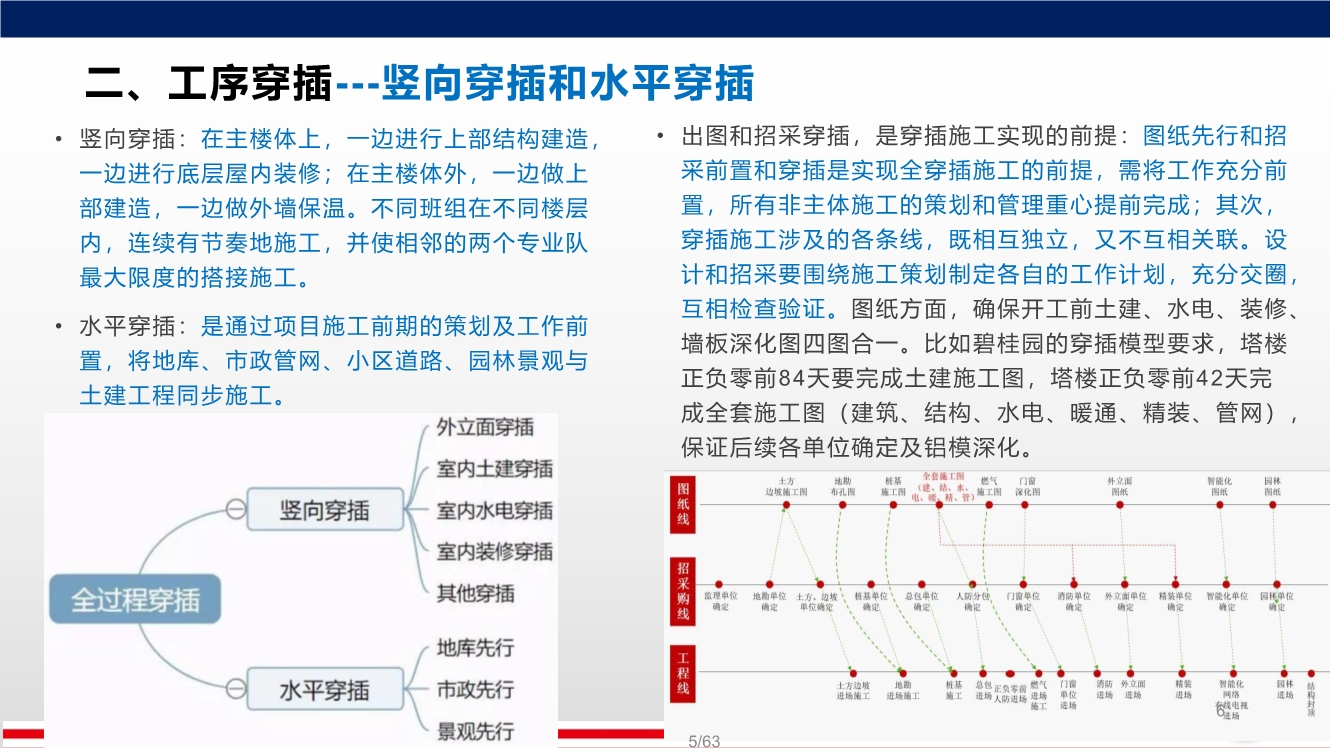
Task: Collapse the 水平穿插 branch via minus circle
Action: pos(236,688)
